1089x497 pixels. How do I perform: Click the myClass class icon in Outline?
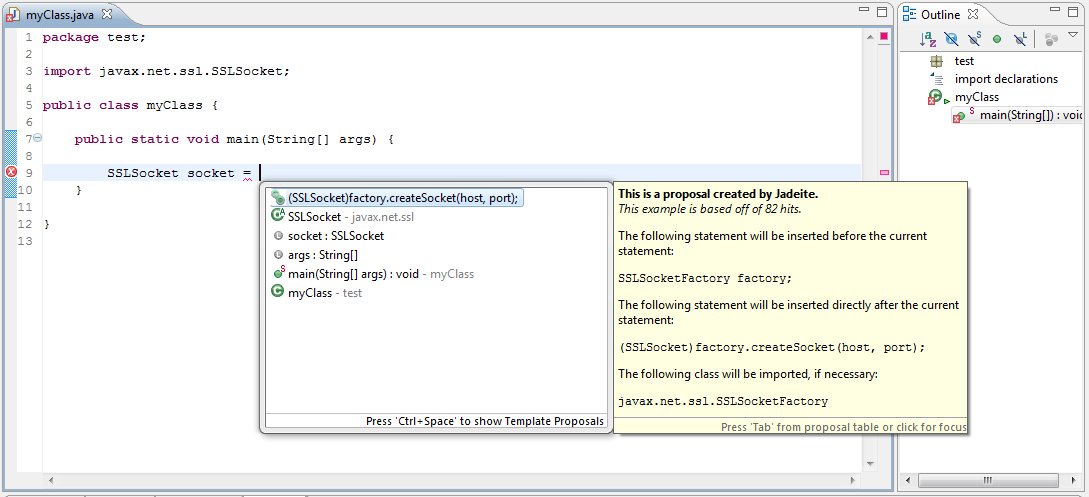pos(936,97)
